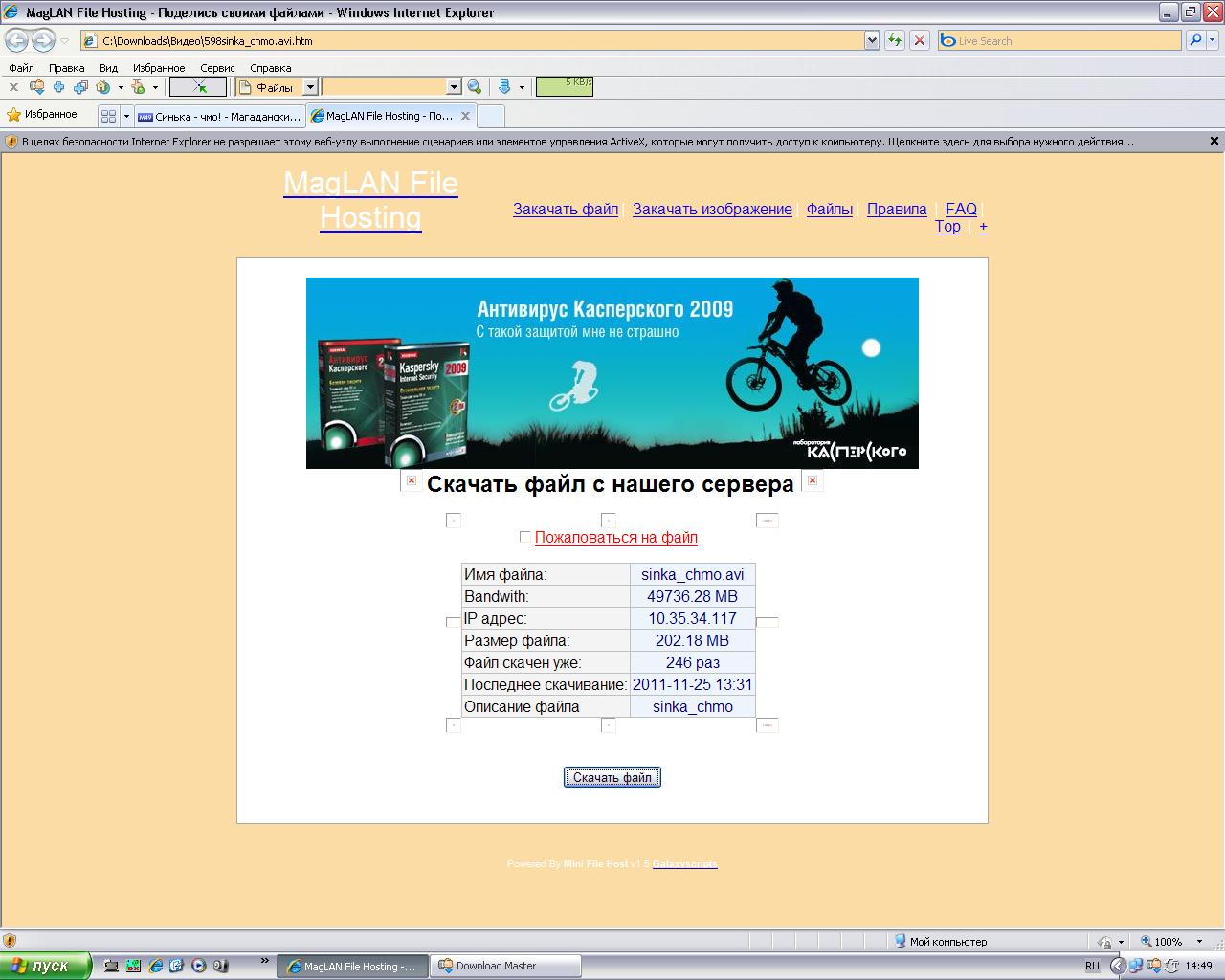Click the Live Search magnifier button
Viewport: 1225px width, 980px height.
1195,40
